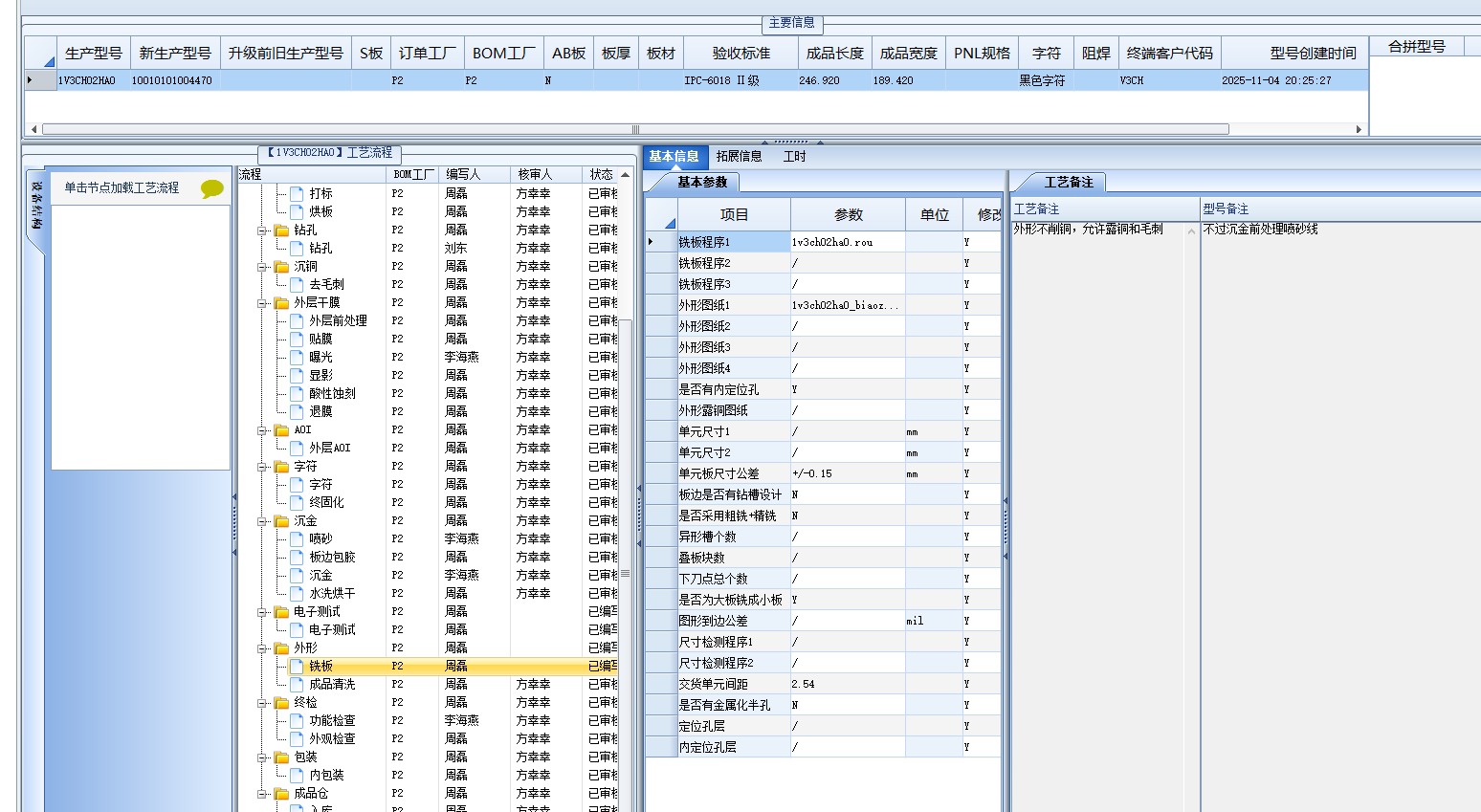The image size is (1481, 812).
Task: Click the 外层干膜 folder icon
Action: click(x=281, y=303)
